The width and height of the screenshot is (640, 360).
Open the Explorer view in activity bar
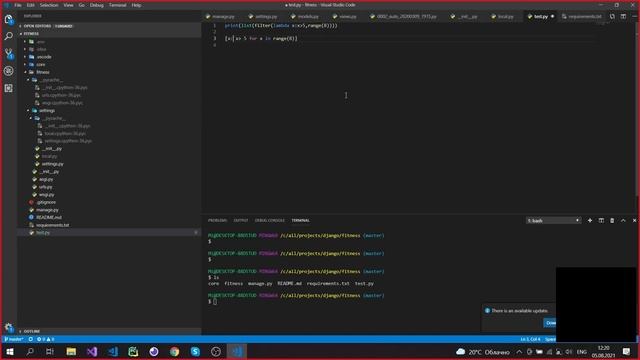tap(9, 20)
